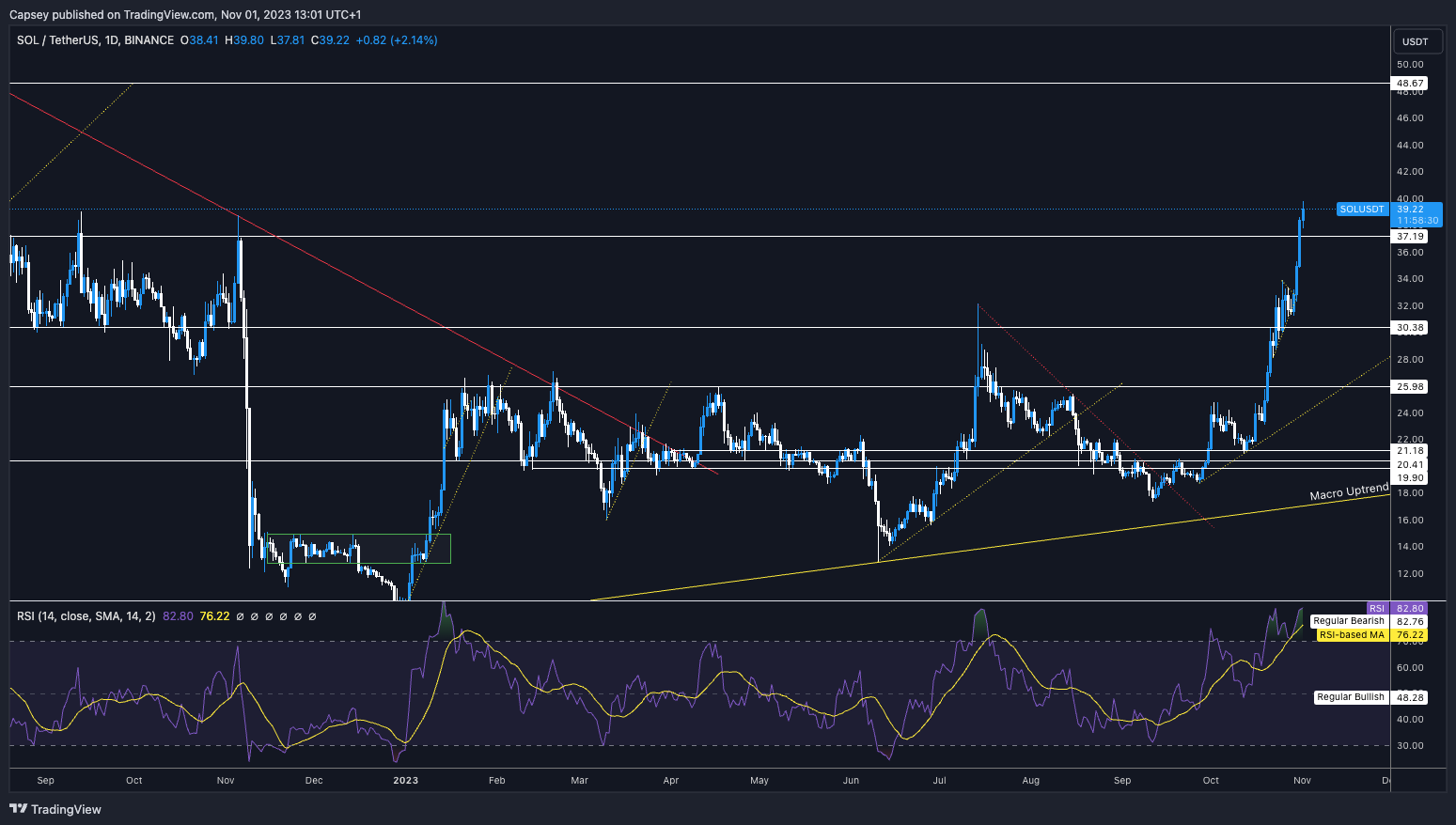The image size is (1456, 825).
Task: Select the USDT currency unit button
Action: pos(1417,41)
